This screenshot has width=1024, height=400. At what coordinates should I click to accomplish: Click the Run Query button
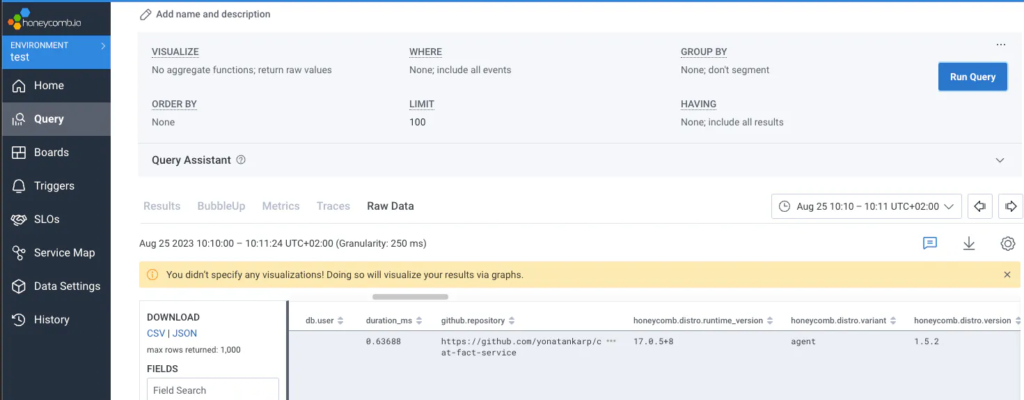tap(972, 77)
